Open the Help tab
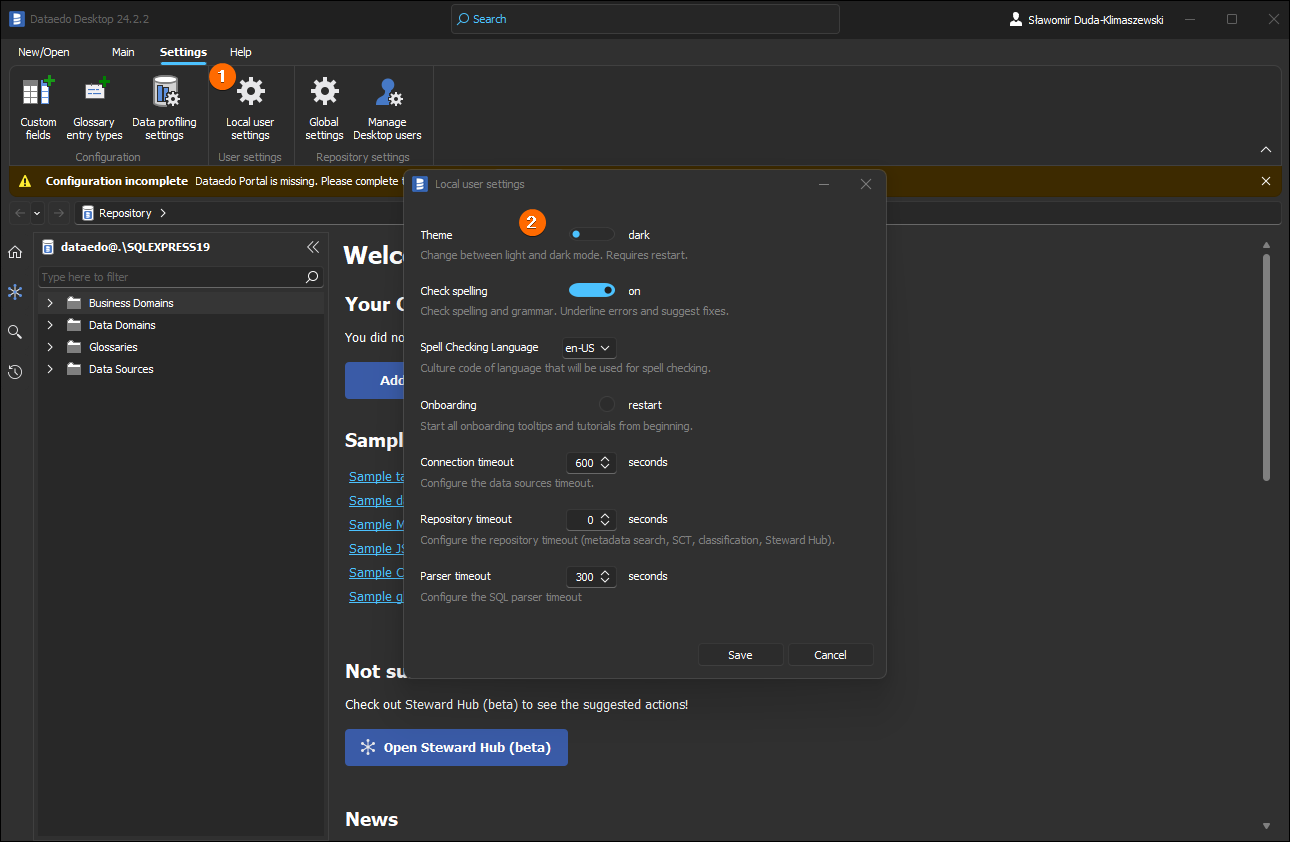 [241, 52]
